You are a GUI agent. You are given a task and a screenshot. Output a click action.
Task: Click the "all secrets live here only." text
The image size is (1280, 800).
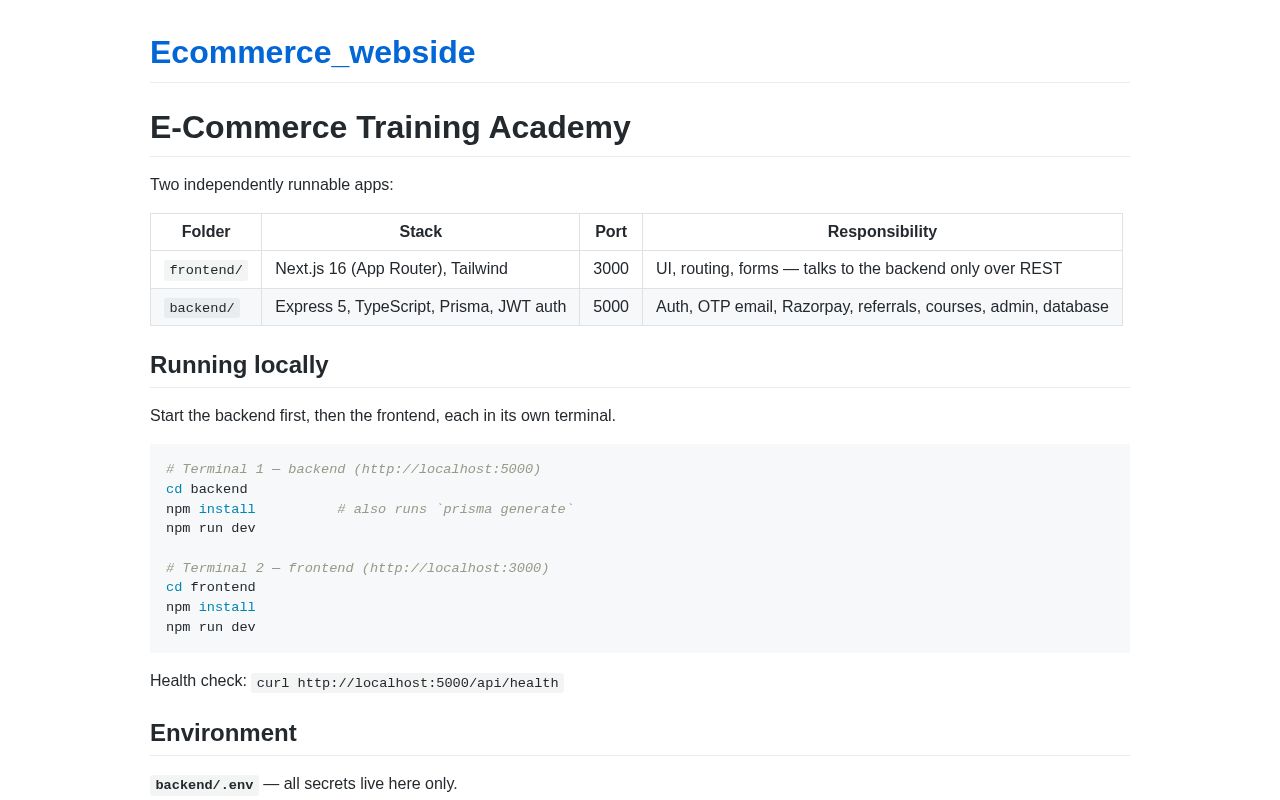pos(370,784)
